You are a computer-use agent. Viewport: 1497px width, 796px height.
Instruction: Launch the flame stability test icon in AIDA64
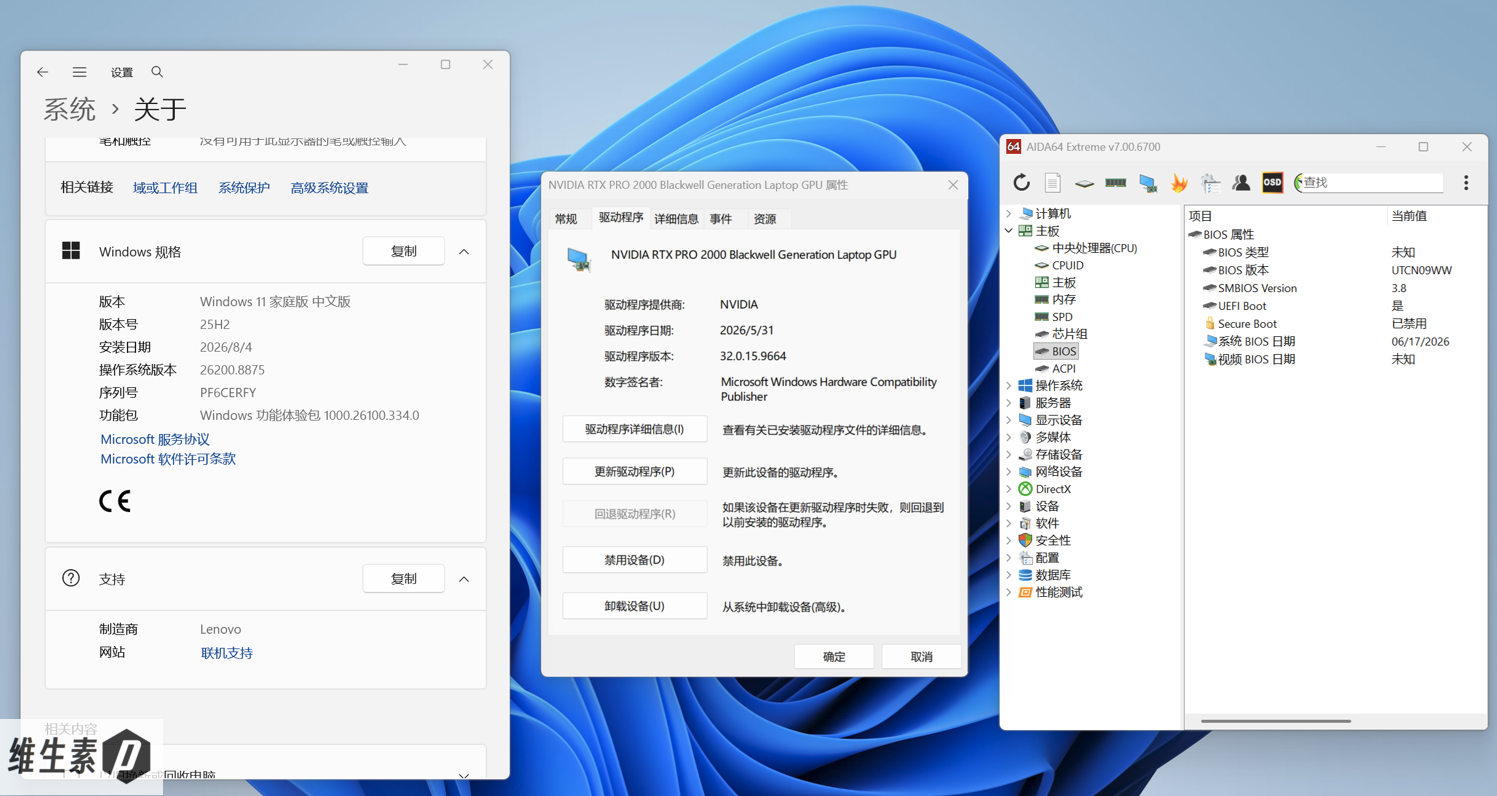click(1179, 183)
